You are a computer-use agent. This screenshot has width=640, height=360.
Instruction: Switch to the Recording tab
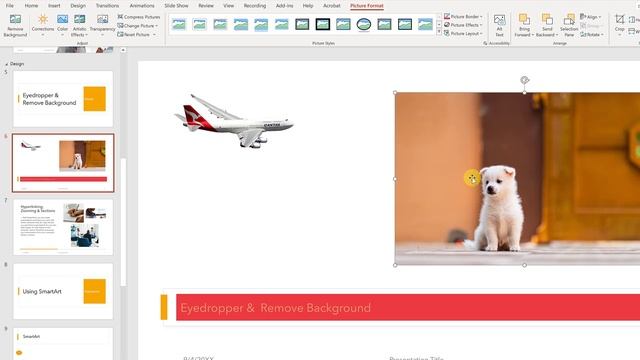(255, 6)
